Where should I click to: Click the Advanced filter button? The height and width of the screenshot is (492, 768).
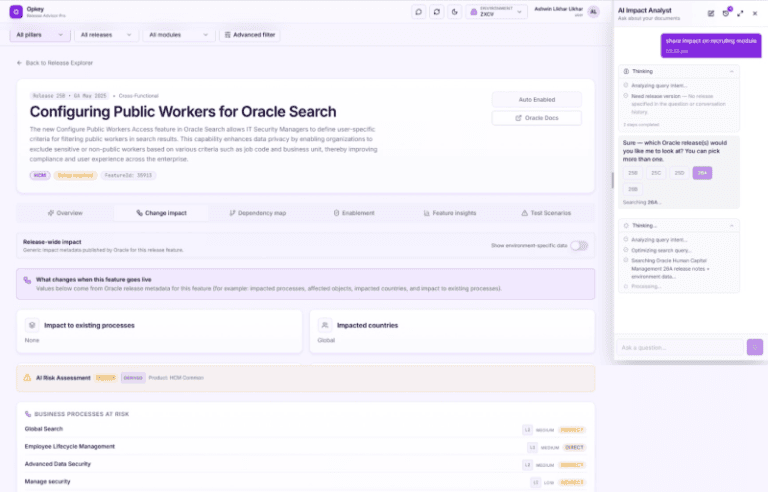[250, 35]
